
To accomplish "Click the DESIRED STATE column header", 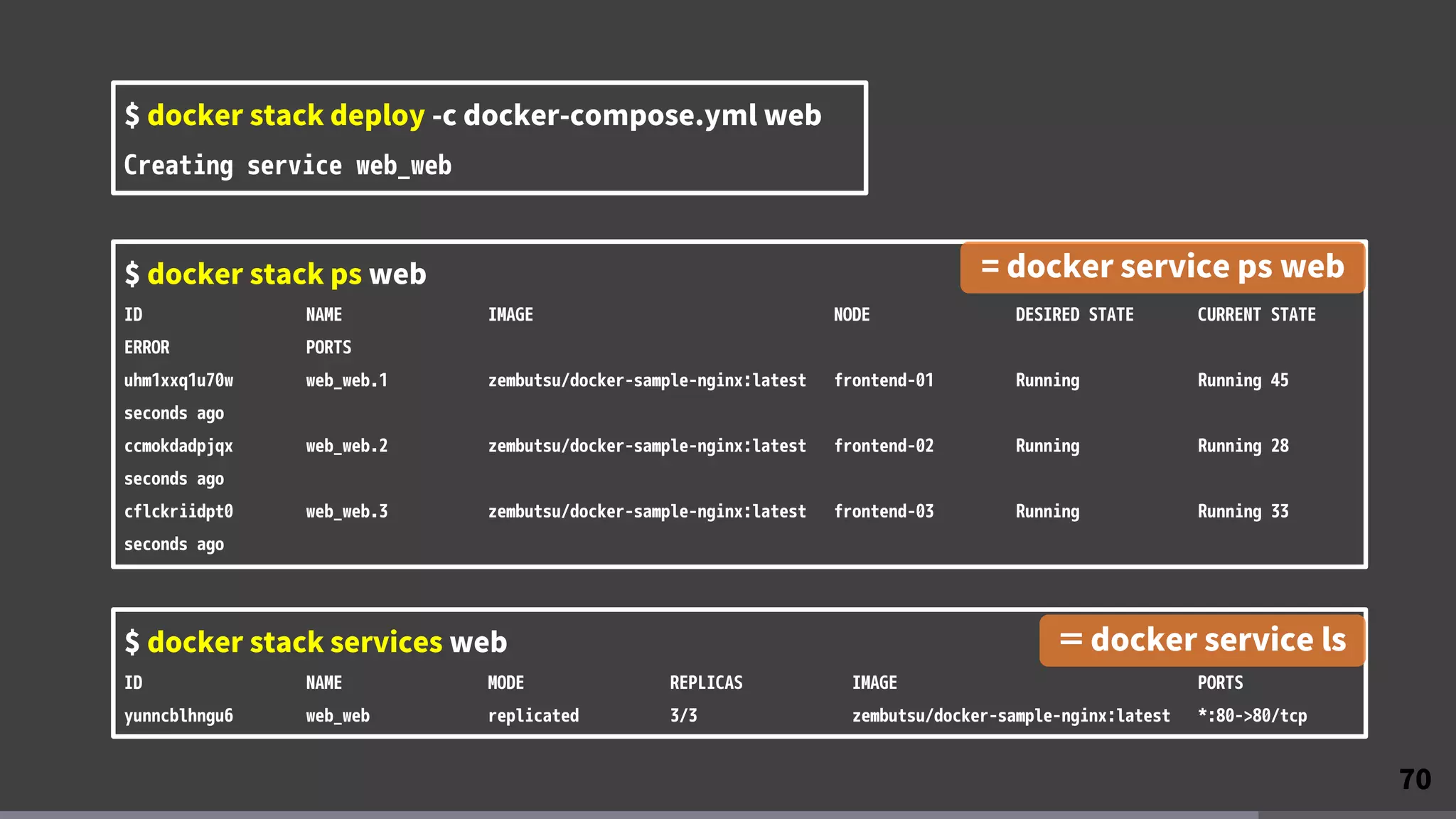I will coord(1074,315).
